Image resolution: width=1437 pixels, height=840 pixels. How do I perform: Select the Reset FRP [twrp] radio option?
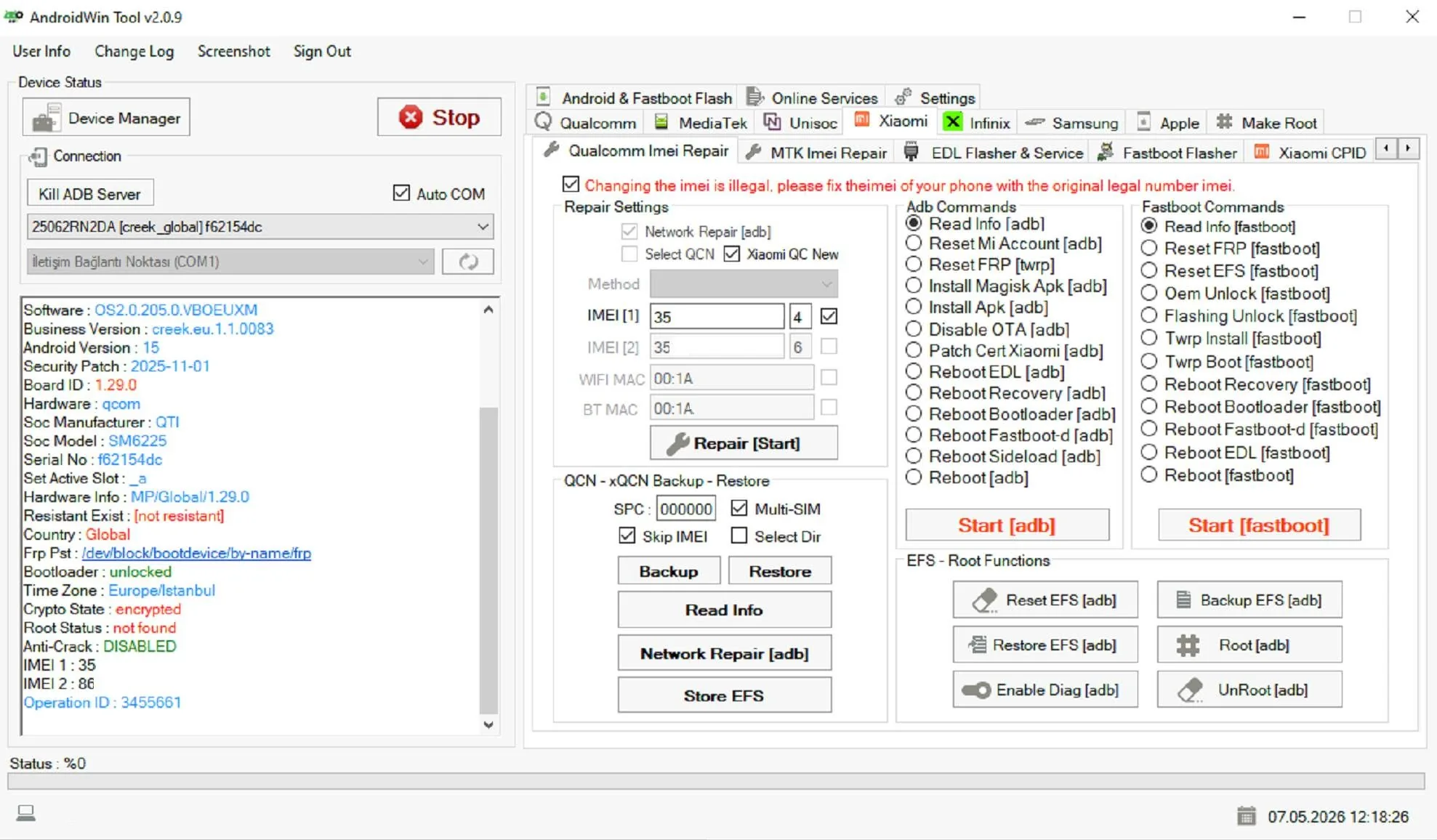tap(914, 264)
